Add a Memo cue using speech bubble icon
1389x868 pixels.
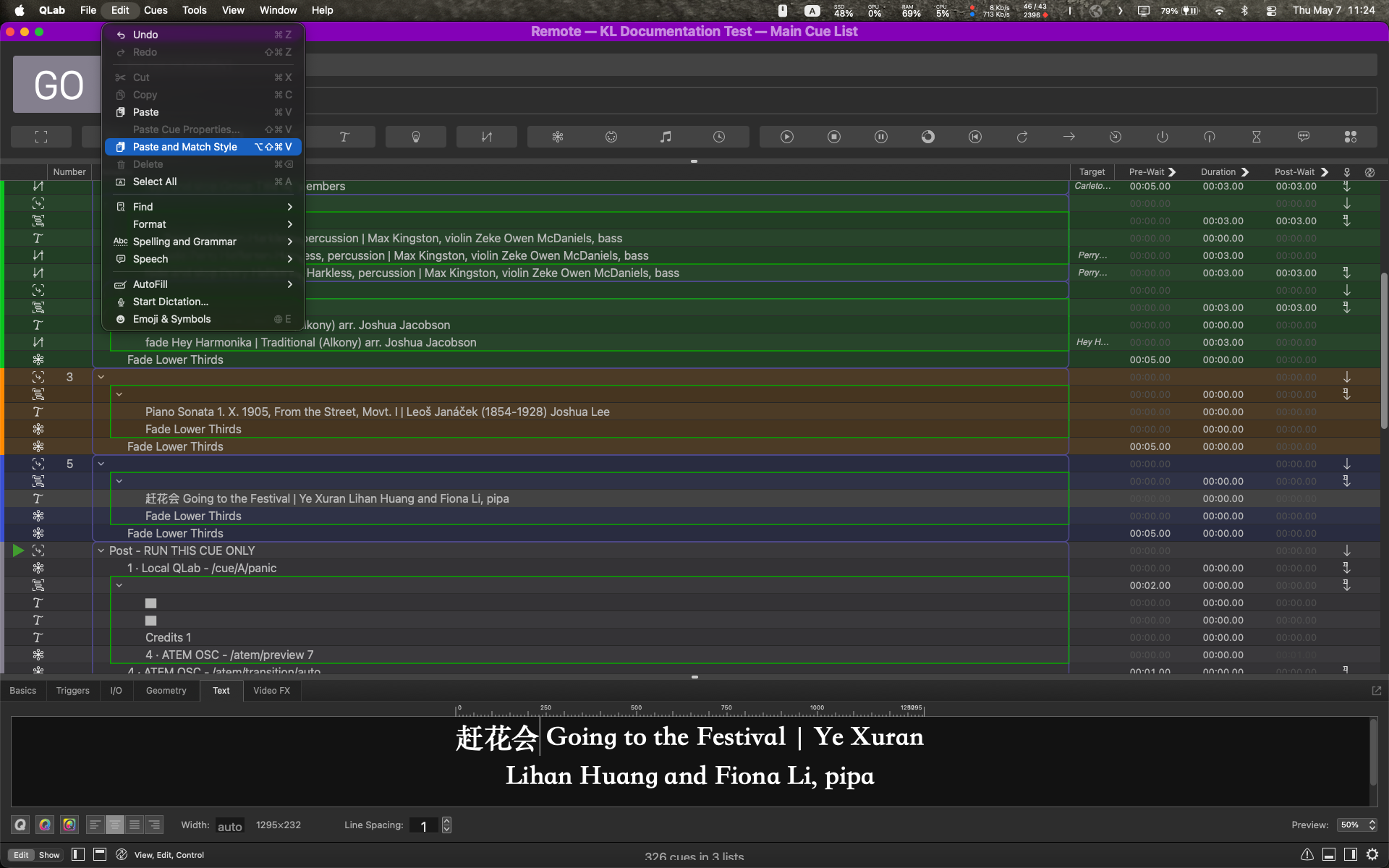coord(1304,137)
